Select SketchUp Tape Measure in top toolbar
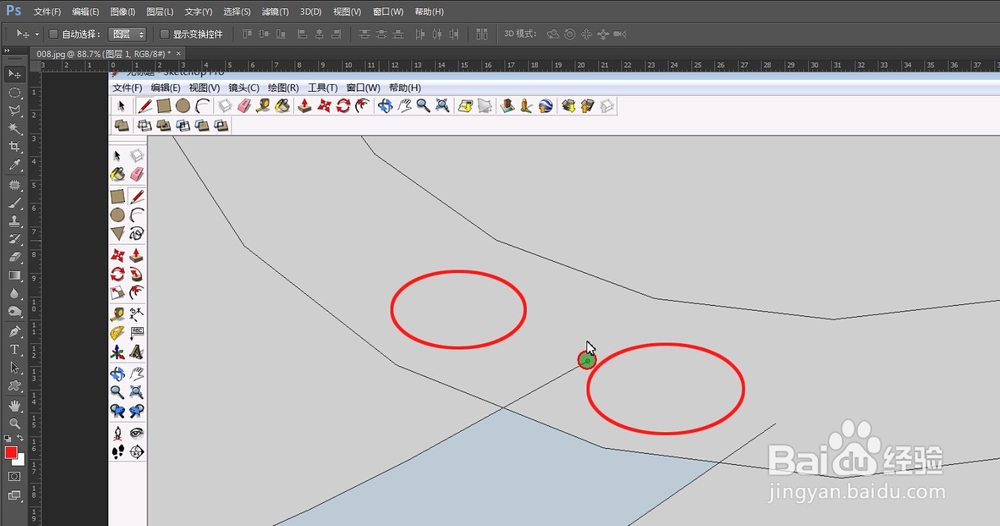This screenshot has width=1000, height=526. point(263,106)
